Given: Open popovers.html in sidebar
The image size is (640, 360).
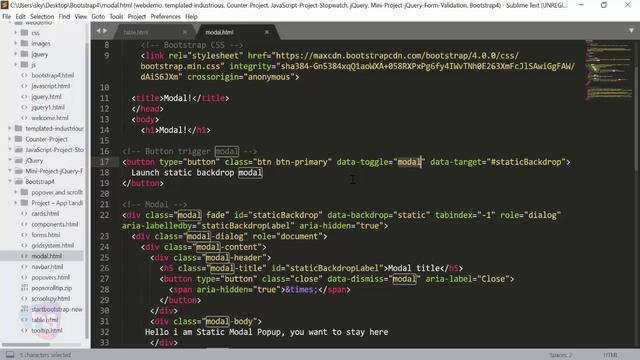Looking at the screenshot, I should [51, 277].
